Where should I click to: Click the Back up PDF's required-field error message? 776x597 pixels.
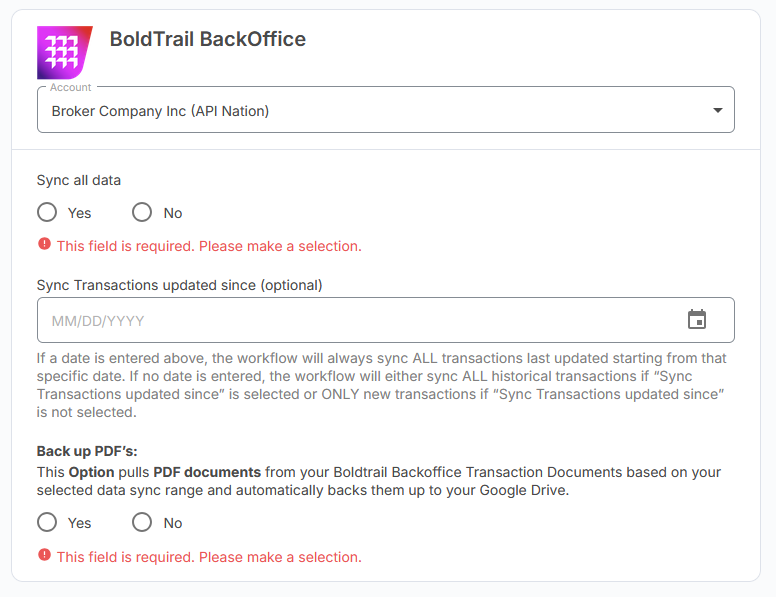(x=209, y=557)
